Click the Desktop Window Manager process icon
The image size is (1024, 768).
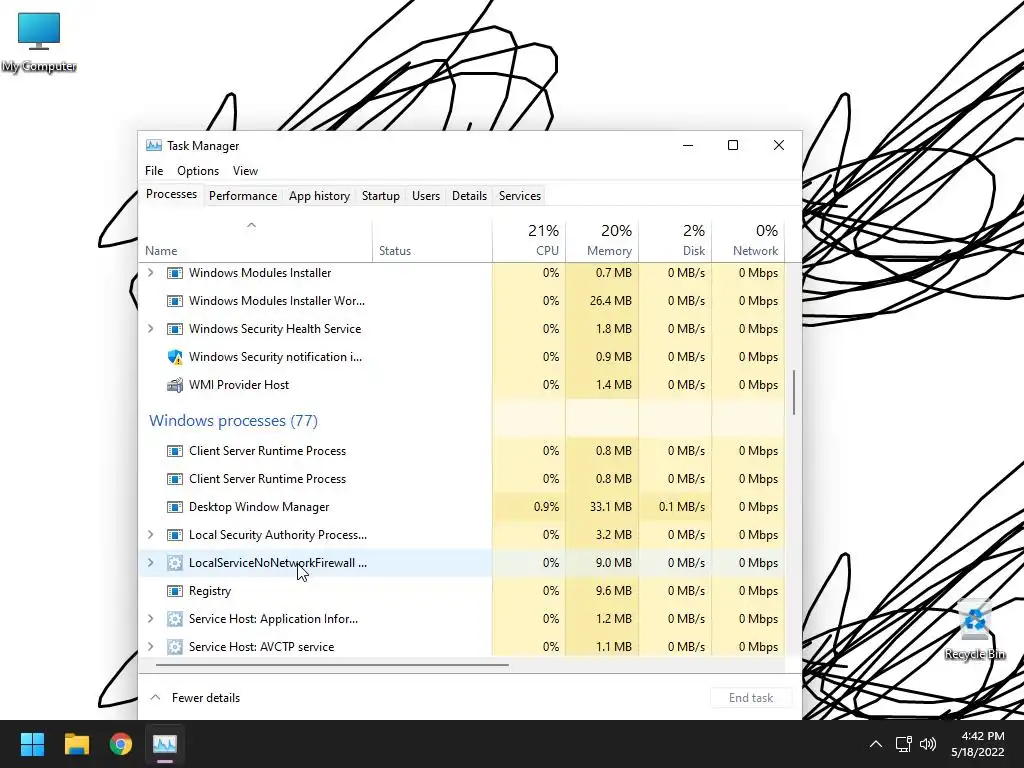174,507
